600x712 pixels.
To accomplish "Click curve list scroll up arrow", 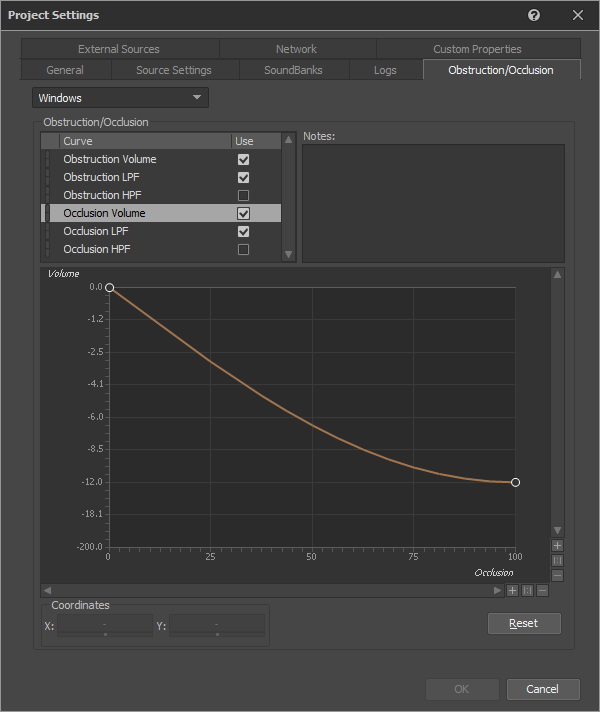I will tap(288, 140).
